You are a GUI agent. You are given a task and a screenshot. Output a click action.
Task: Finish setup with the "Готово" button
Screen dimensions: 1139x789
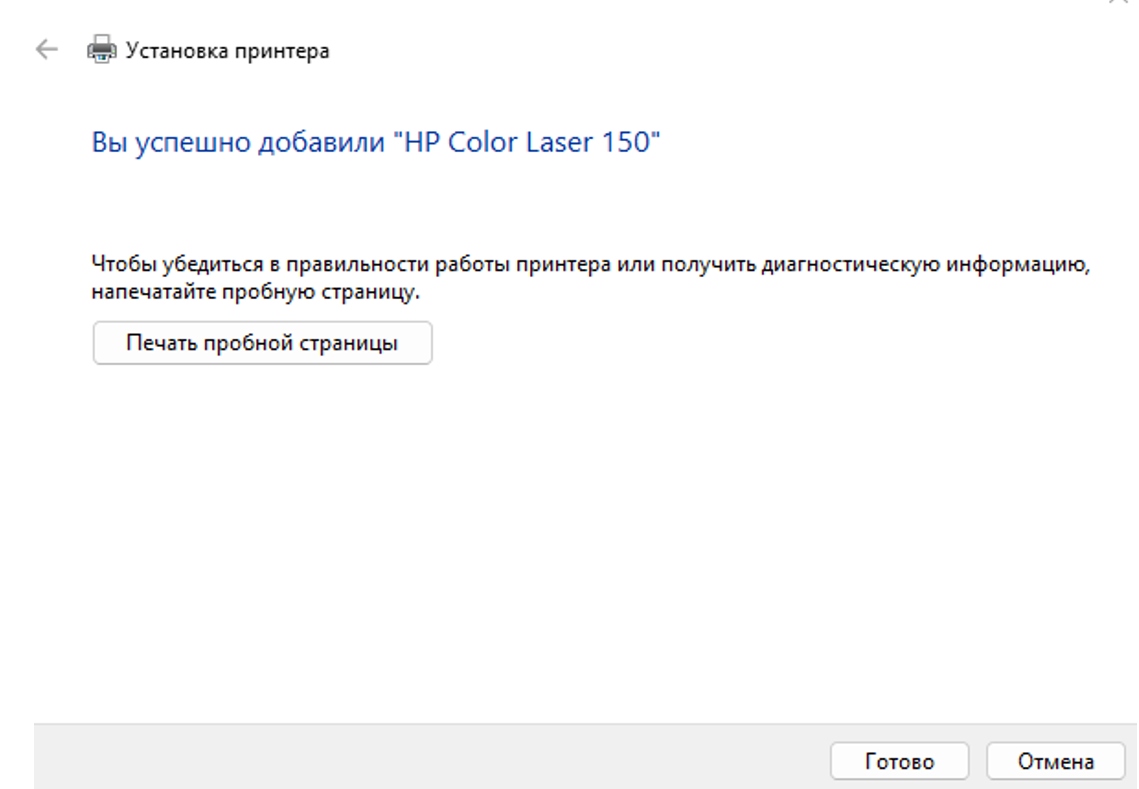pyautogui.click(x=899, y=761)
